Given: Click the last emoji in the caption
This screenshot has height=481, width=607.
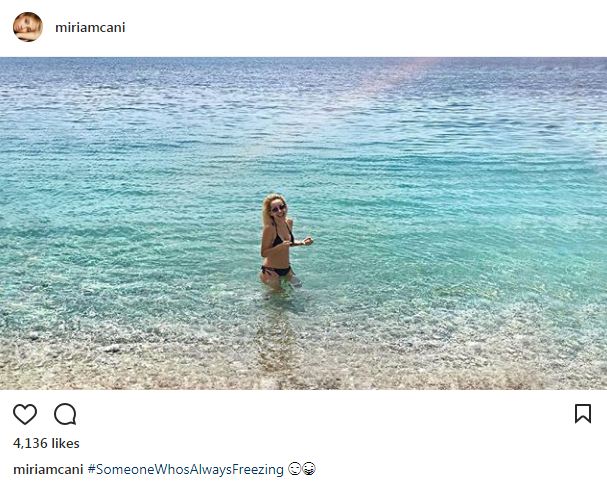Looking at the screenshot, I should click(x=309, y=469).
